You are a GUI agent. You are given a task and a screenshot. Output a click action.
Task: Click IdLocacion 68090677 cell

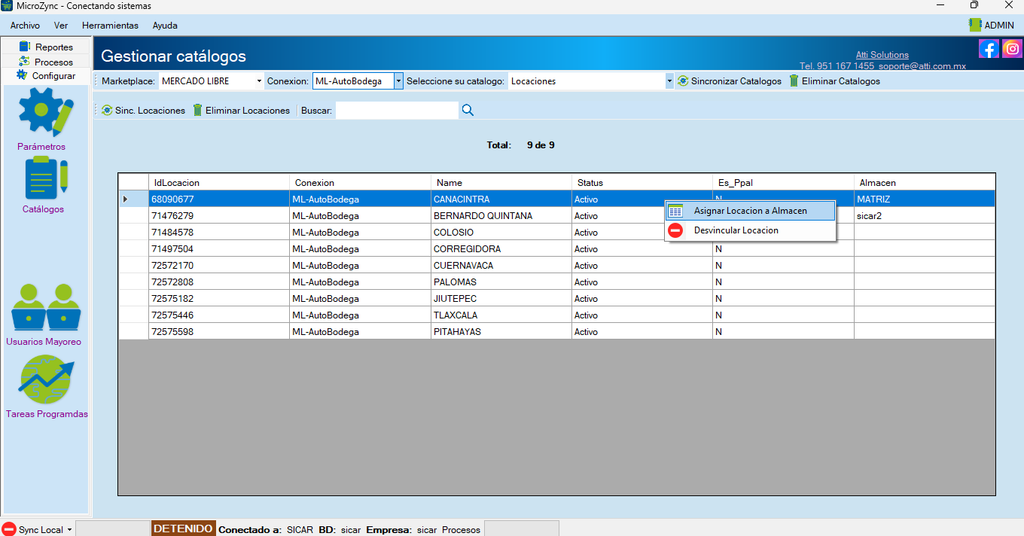(x=219, y=199)
